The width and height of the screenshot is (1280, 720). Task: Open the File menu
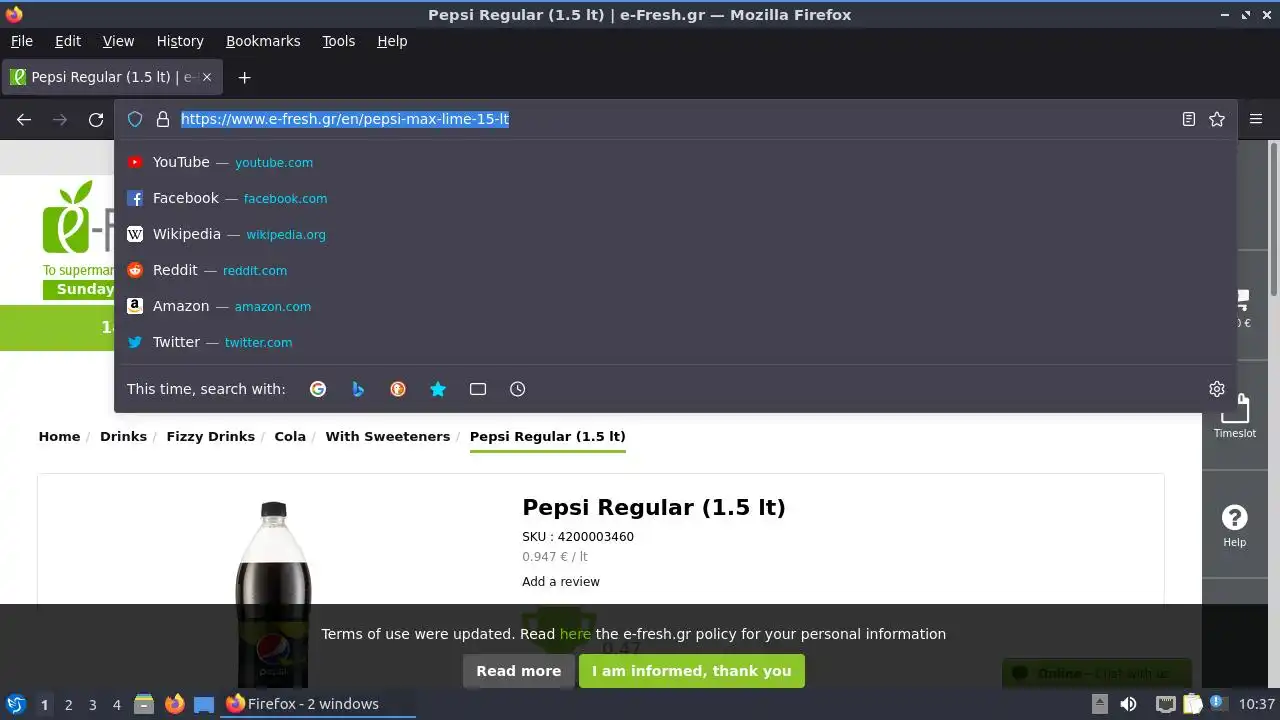tap(22, 41)
